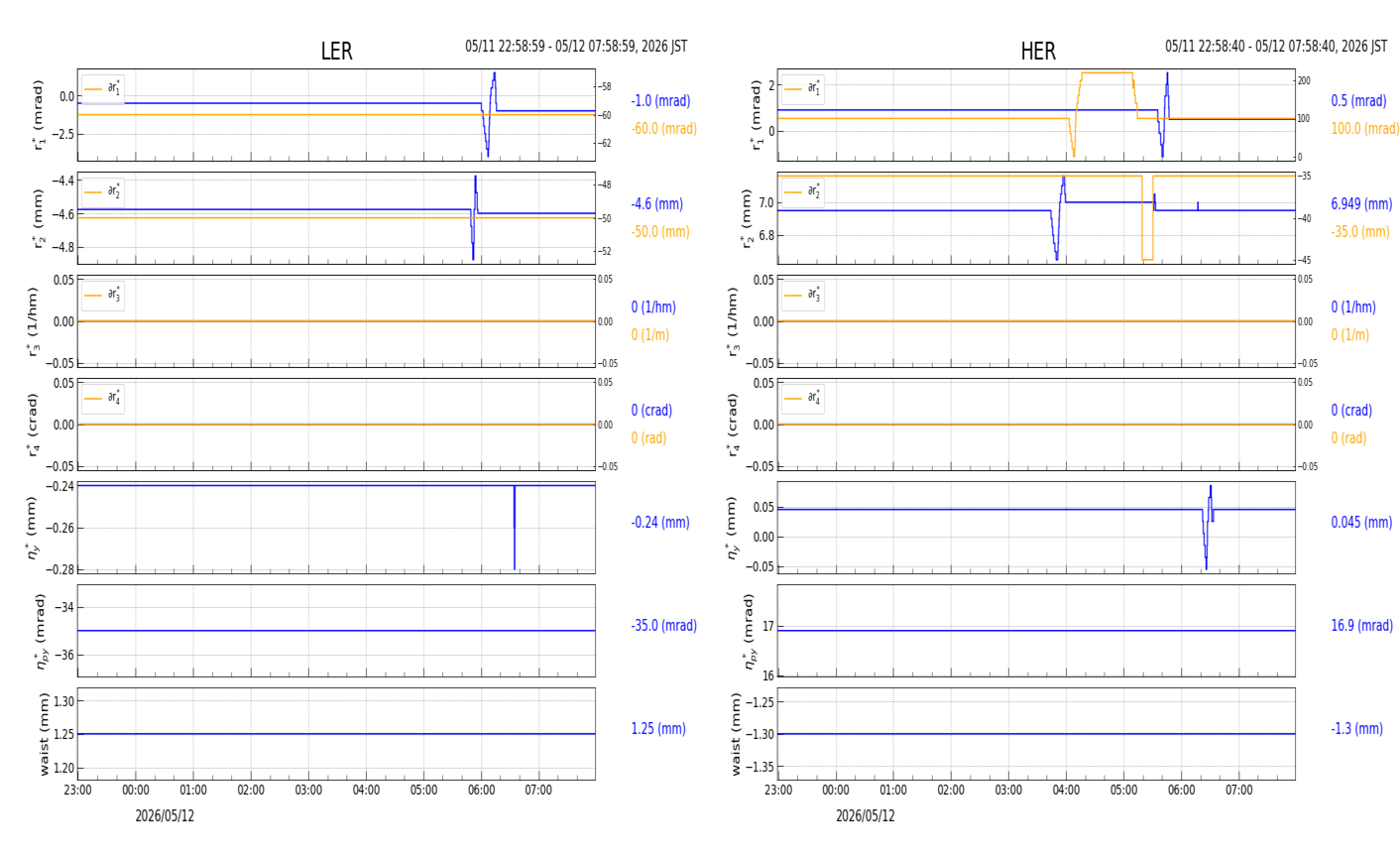Viewport: 1400px width, 857px height.
Task: Click the HER value 0 (1/hm)
Action: point(1353,307)
